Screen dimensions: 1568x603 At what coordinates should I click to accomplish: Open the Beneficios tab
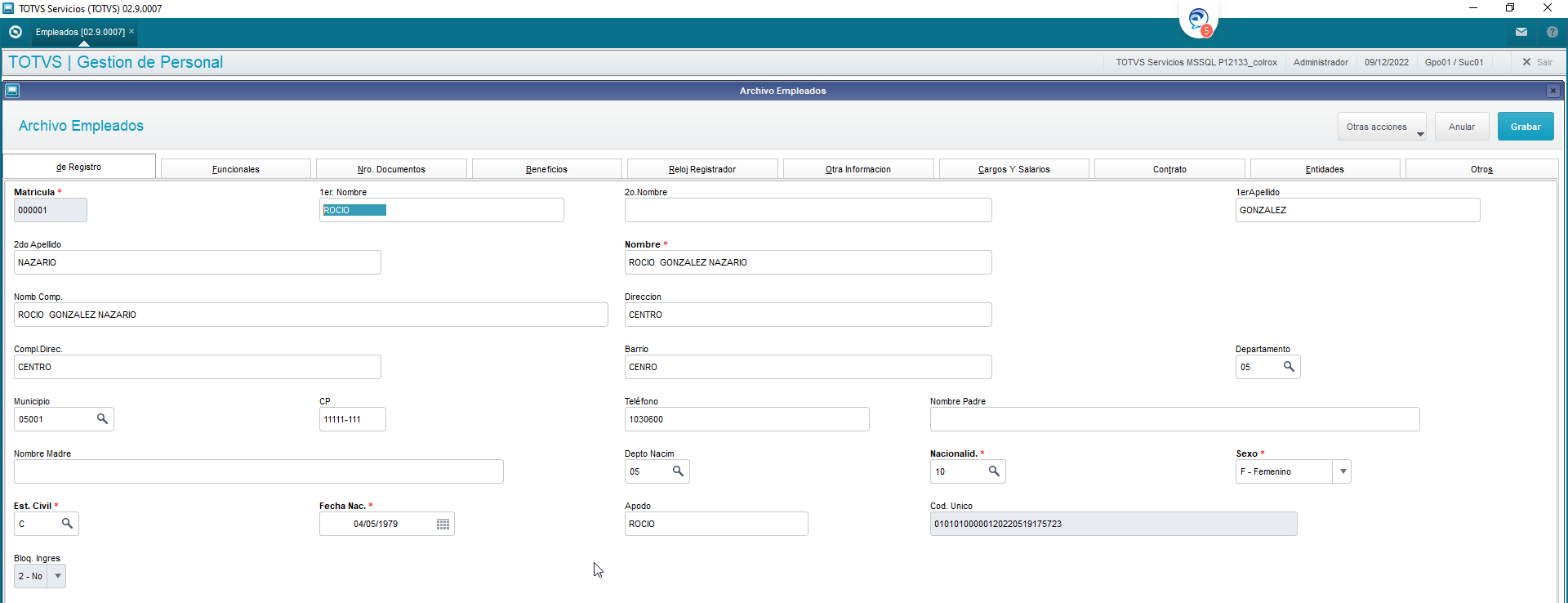click(547, 169)
